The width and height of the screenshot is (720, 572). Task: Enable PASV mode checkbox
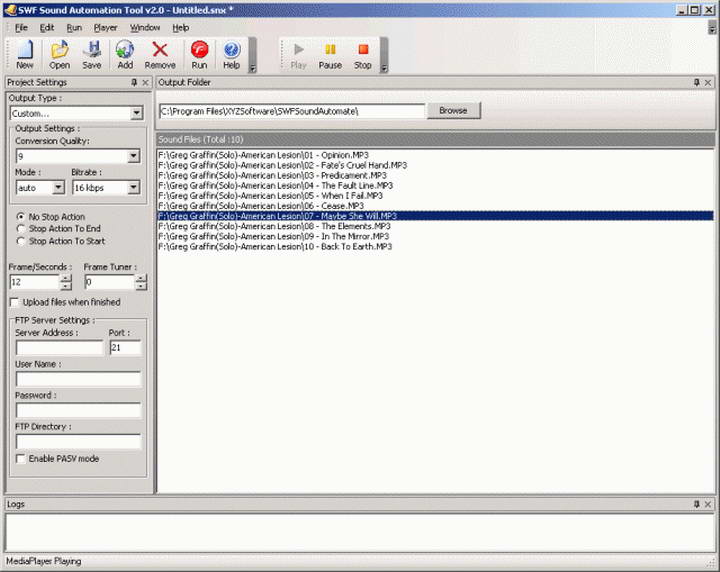click(21, 459)
